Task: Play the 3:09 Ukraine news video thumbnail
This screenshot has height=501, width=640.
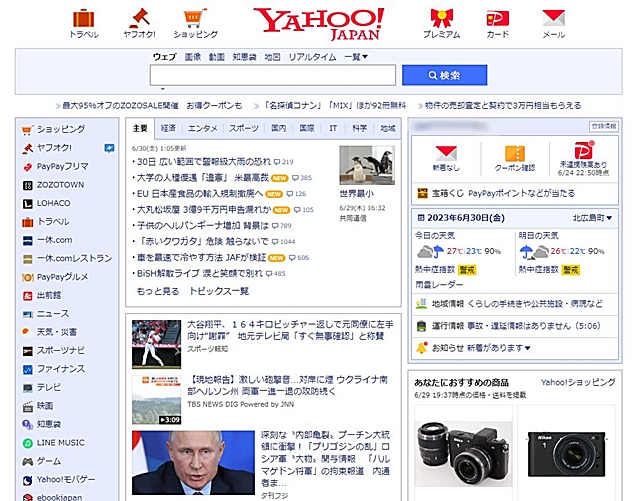Action: click(x=156, y=400)
